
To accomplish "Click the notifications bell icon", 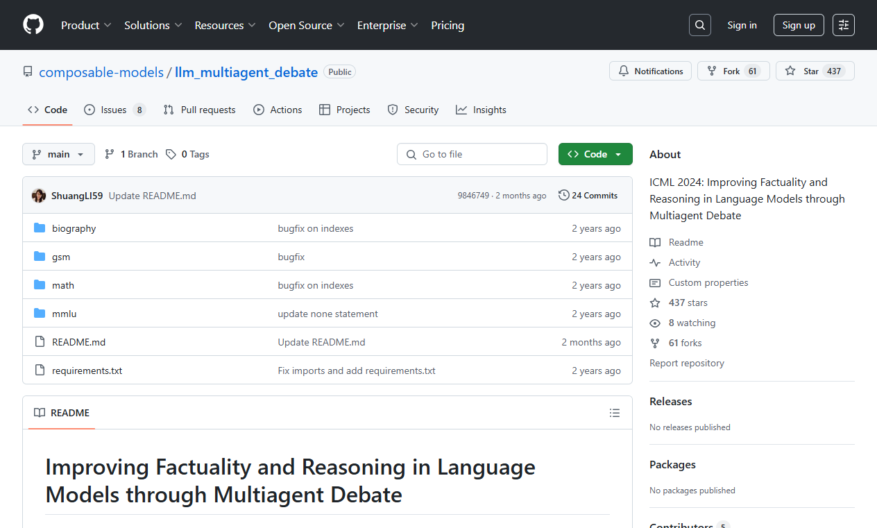I will tap(623, 71).
